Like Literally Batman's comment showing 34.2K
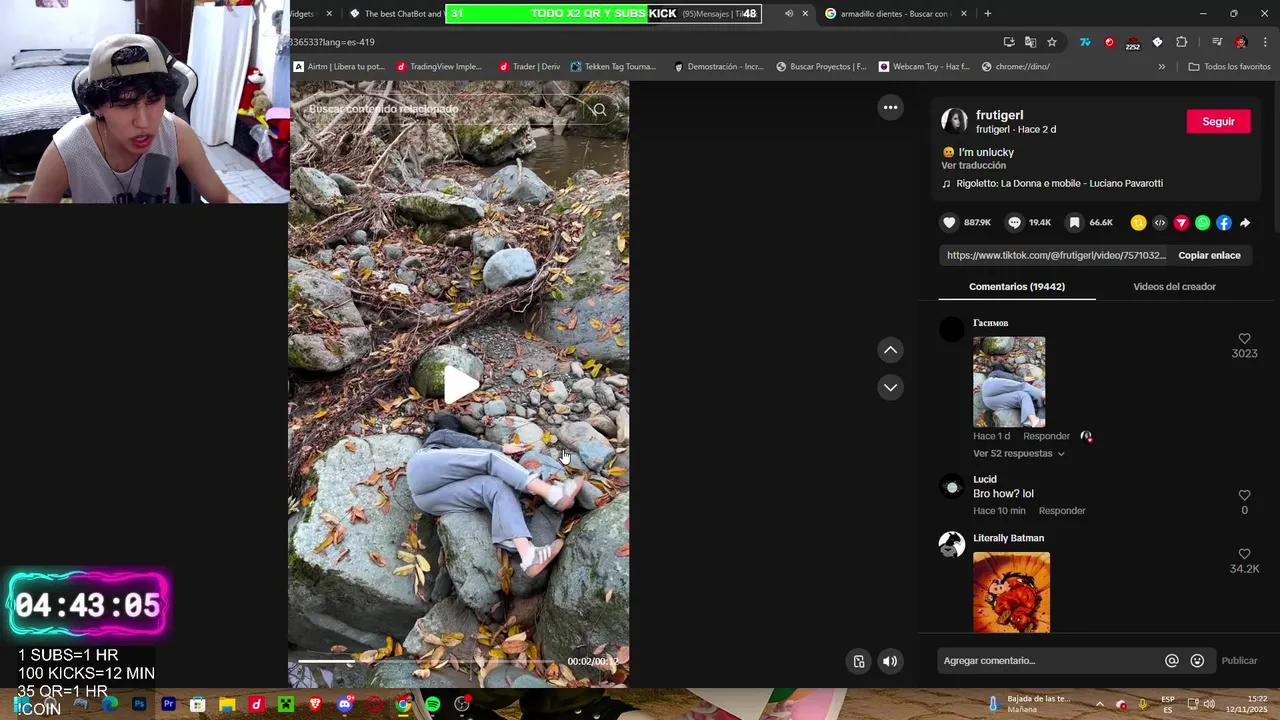Viewport: 1280px width, 720px height. 1244,554
